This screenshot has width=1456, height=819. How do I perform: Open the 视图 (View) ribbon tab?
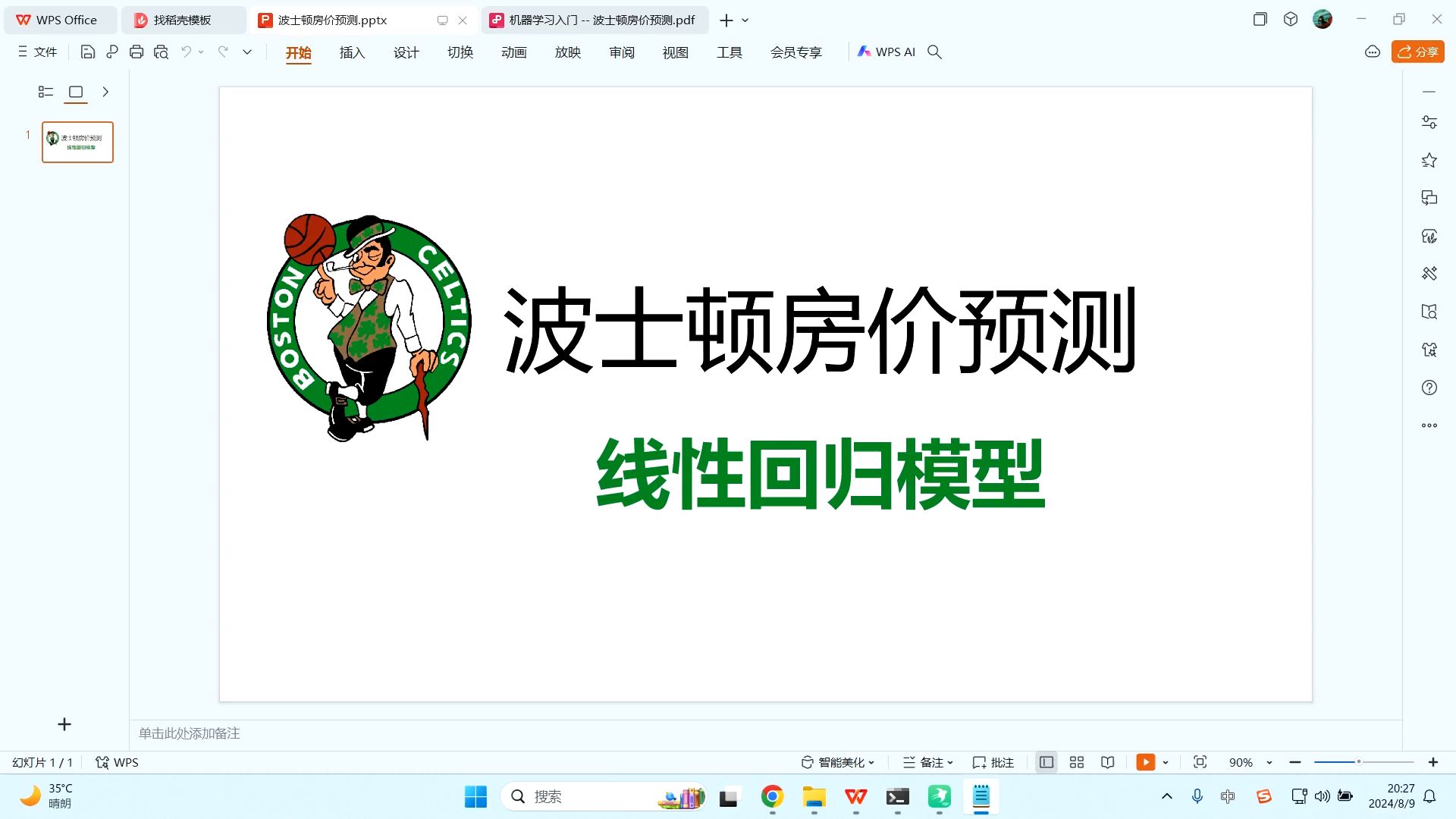pyautogui.click(x=676, y=52)
